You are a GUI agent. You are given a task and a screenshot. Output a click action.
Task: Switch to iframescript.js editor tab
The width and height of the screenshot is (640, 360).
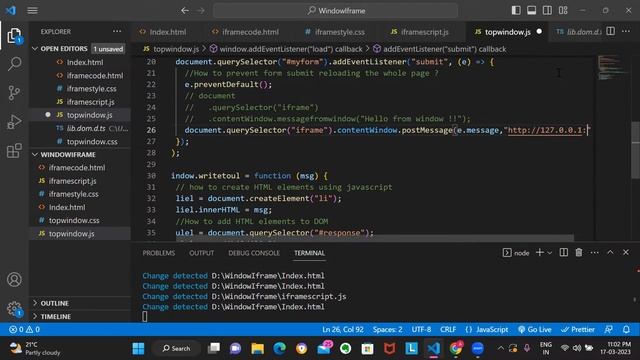point(420,32)
